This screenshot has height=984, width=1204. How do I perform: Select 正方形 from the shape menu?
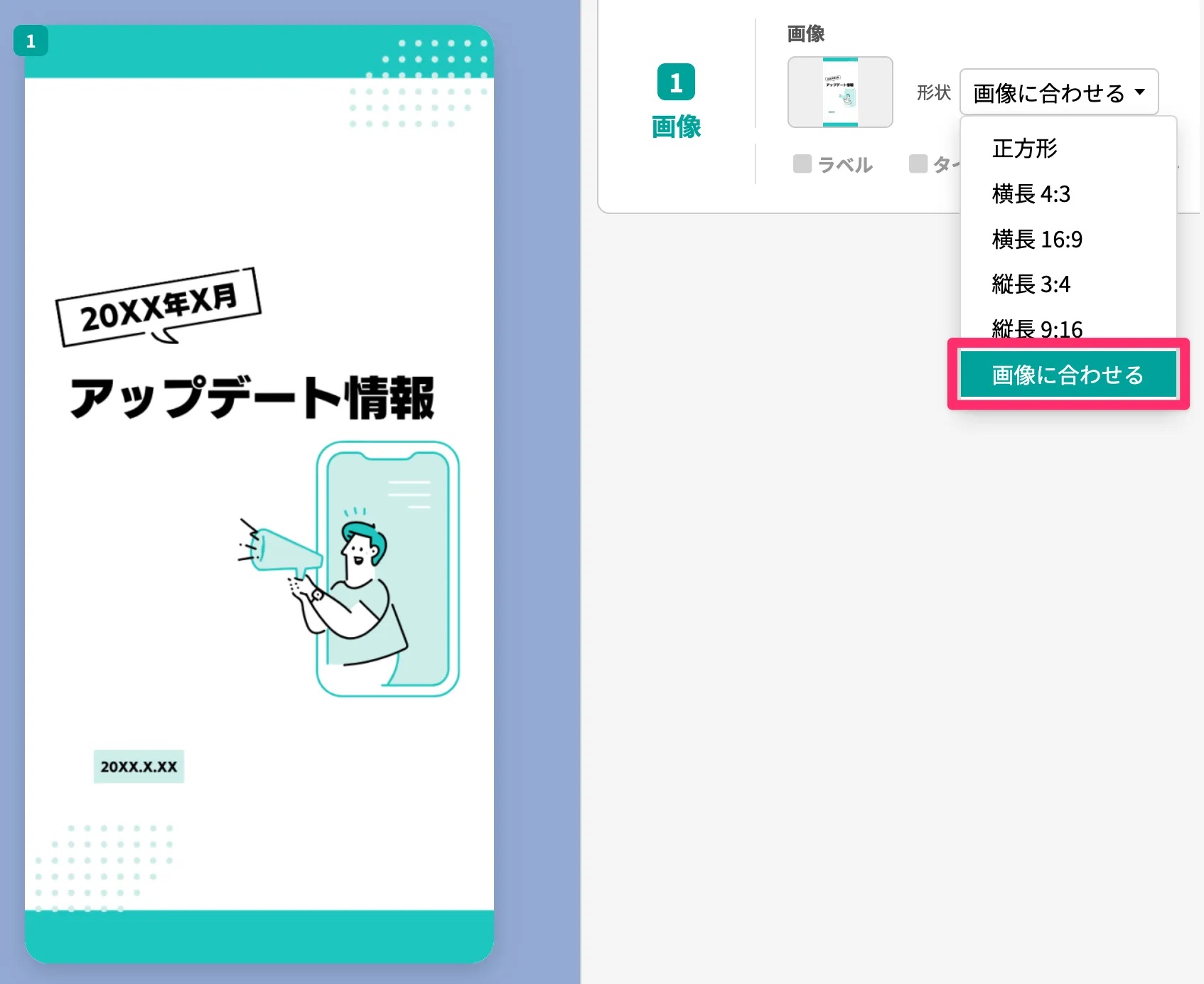point(1024,149)
